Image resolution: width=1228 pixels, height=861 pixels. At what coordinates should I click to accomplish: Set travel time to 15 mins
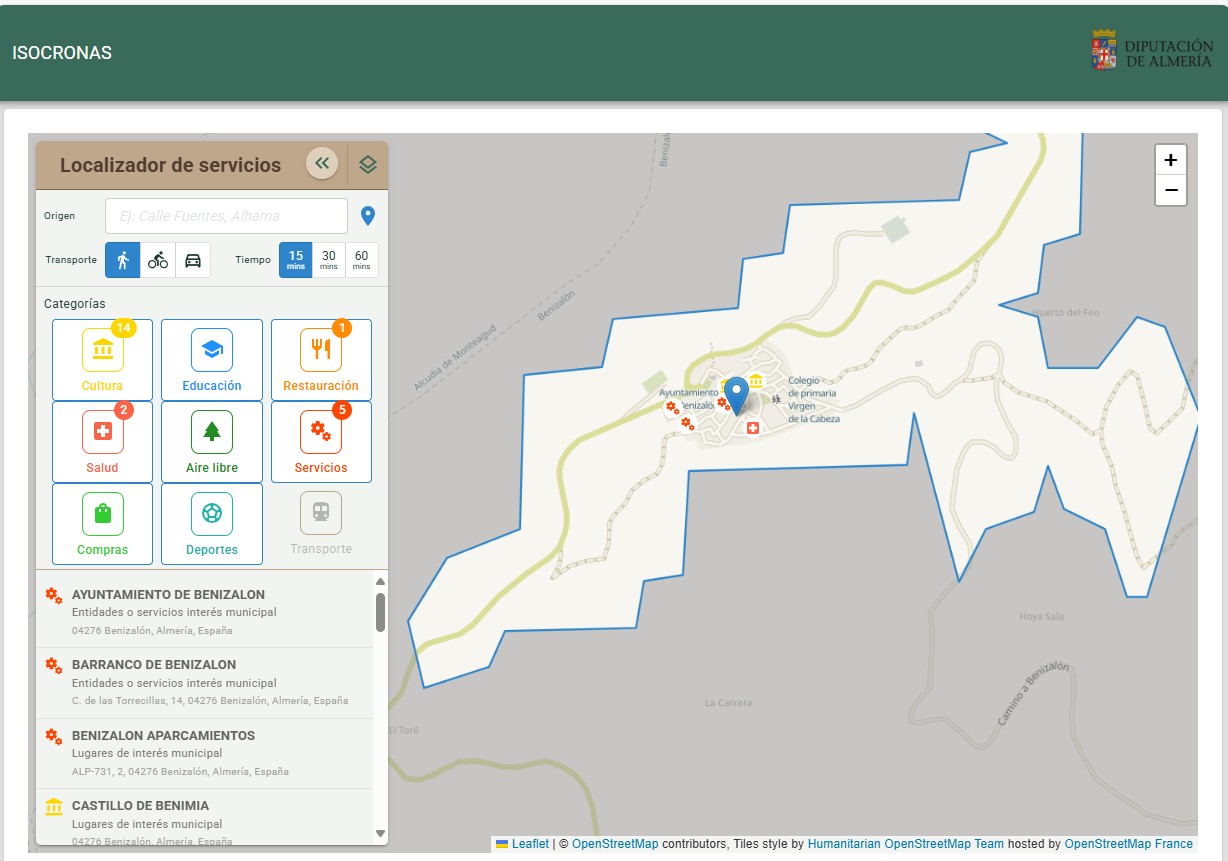[x=296, y=260]
